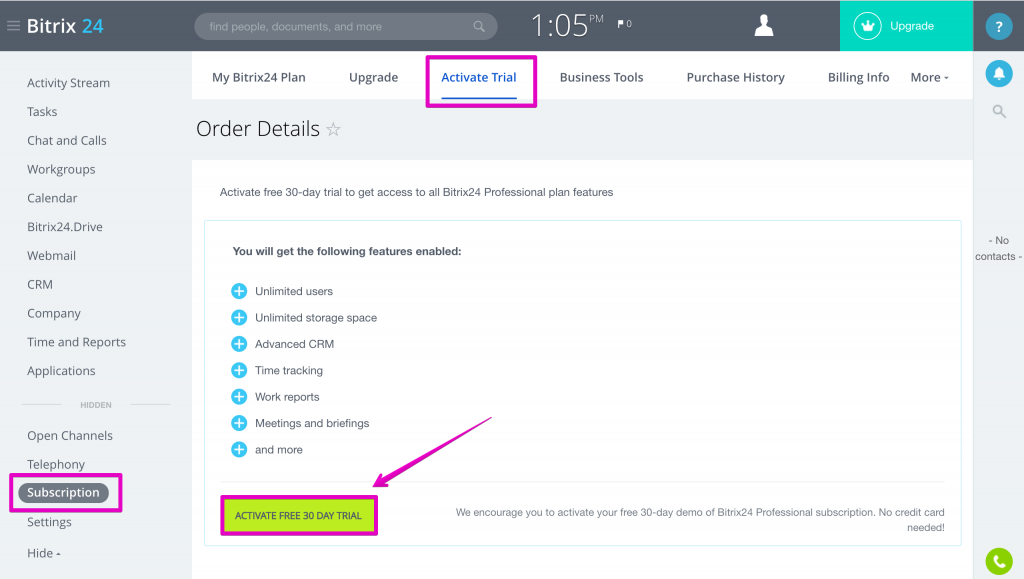
Task: Switch to the Upgrade tab
Action: click(x=374, y=77)
